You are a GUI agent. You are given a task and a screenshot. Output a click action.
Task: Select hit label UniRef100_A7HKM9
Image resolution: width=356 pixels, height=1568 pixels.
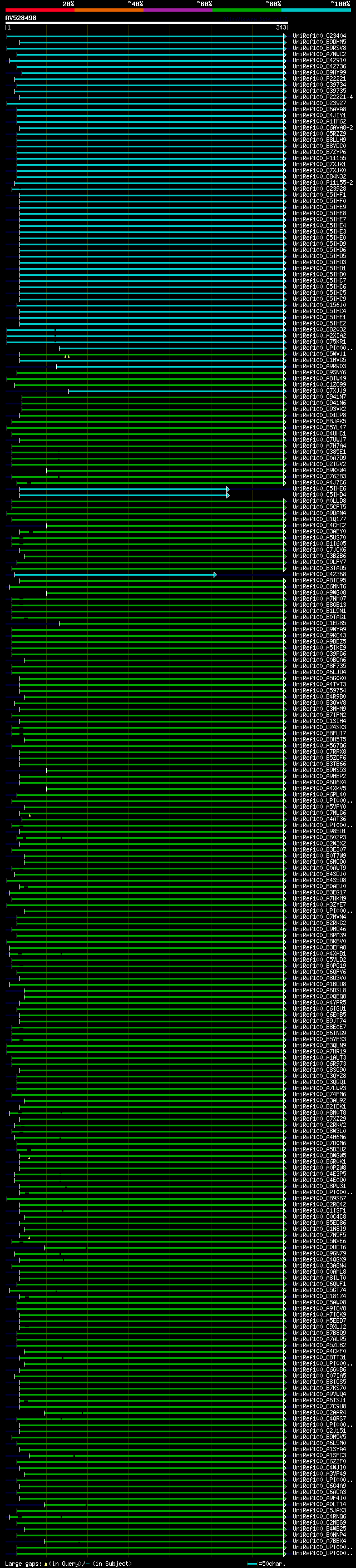319,898
